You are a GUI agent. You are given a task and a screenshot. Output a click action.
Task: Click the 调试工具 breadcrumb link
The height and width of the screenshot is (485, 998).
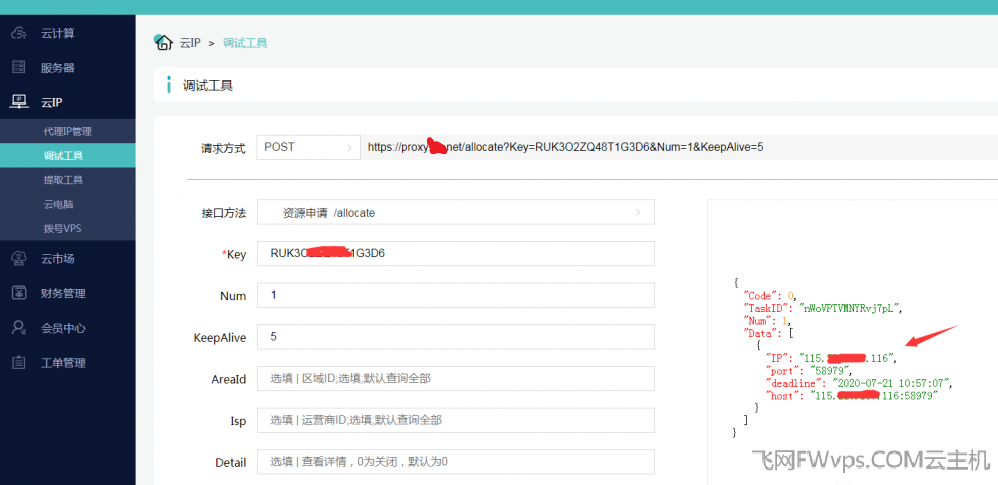click(x=245, y=43)
